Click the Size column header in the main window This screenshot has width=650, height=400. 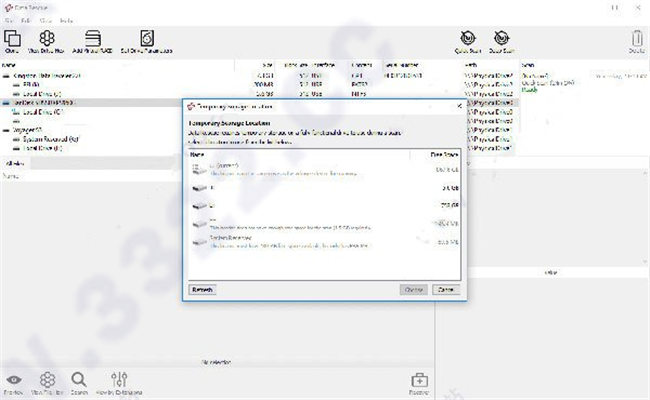coord(267,65)
